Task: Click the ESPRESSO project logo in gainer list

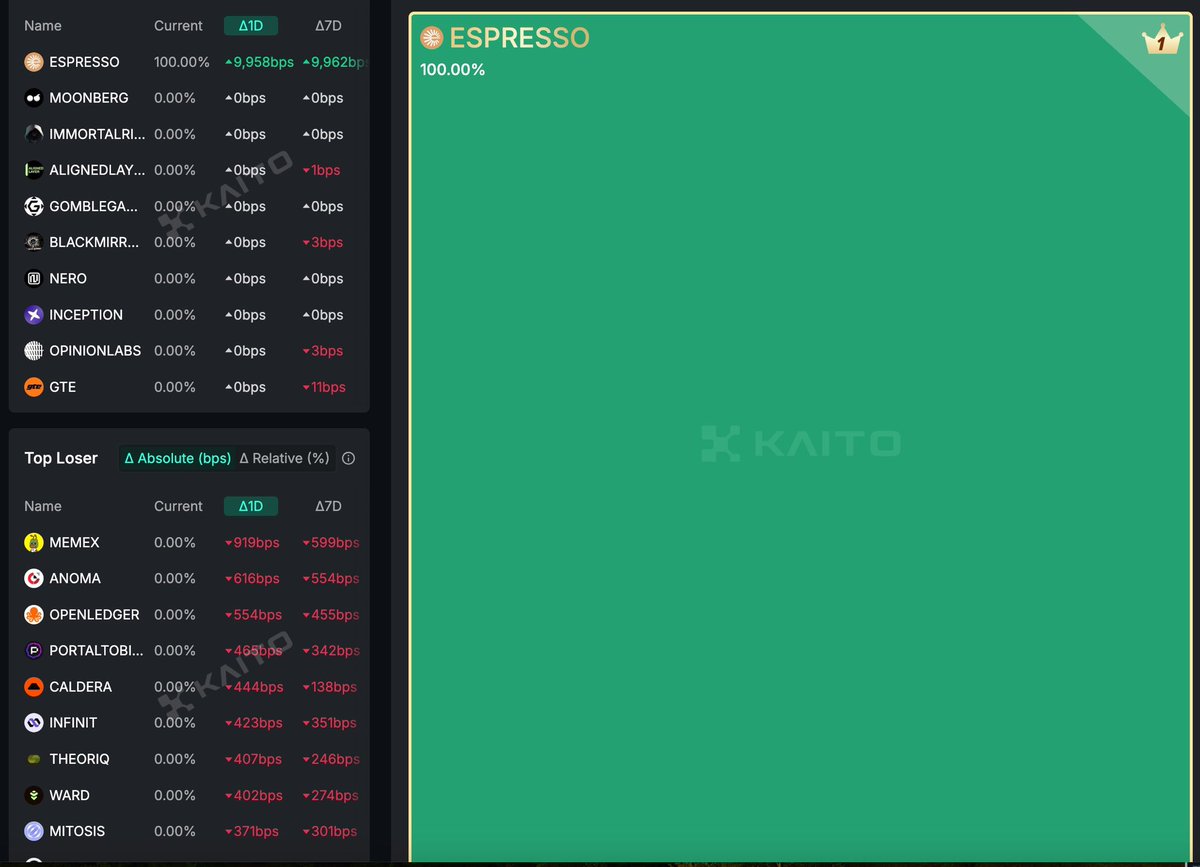Action: 34,62
